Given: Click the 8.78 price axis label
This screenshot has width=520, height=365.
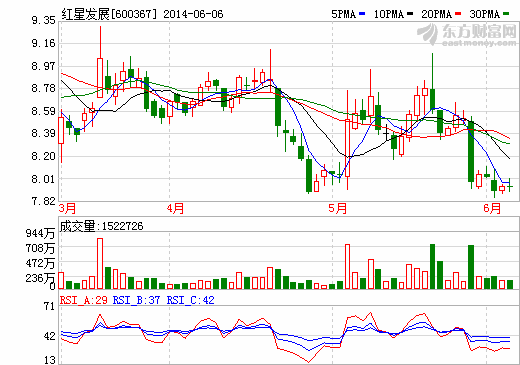Looking at the screenshot, I should coord(43,88).
